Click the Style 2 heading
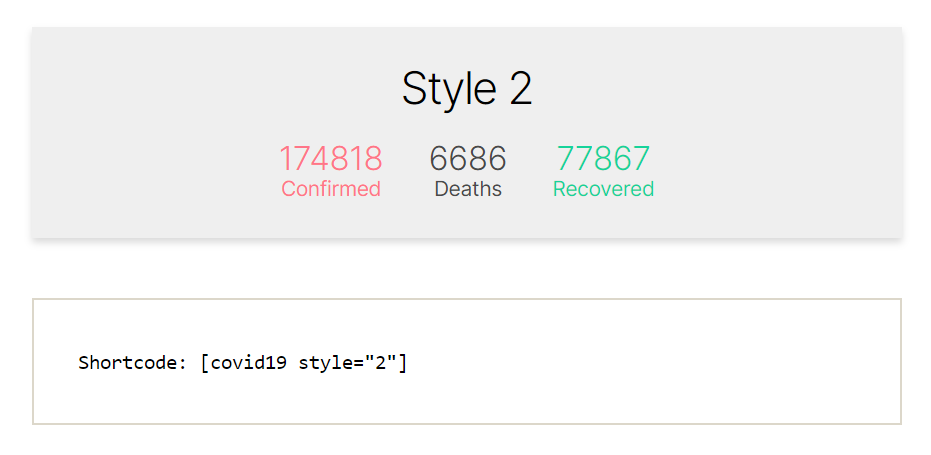Viewport: 931px width, 455px height. [x=466, y=88]
